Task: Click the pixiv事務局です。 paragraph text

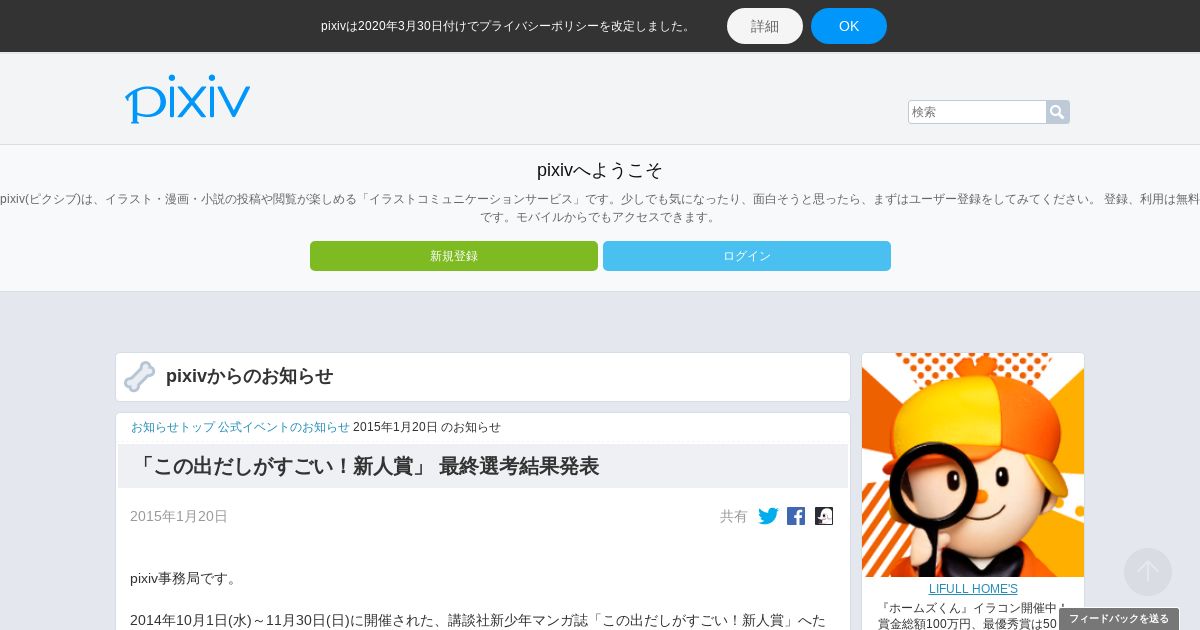Action: coord(185,578)
